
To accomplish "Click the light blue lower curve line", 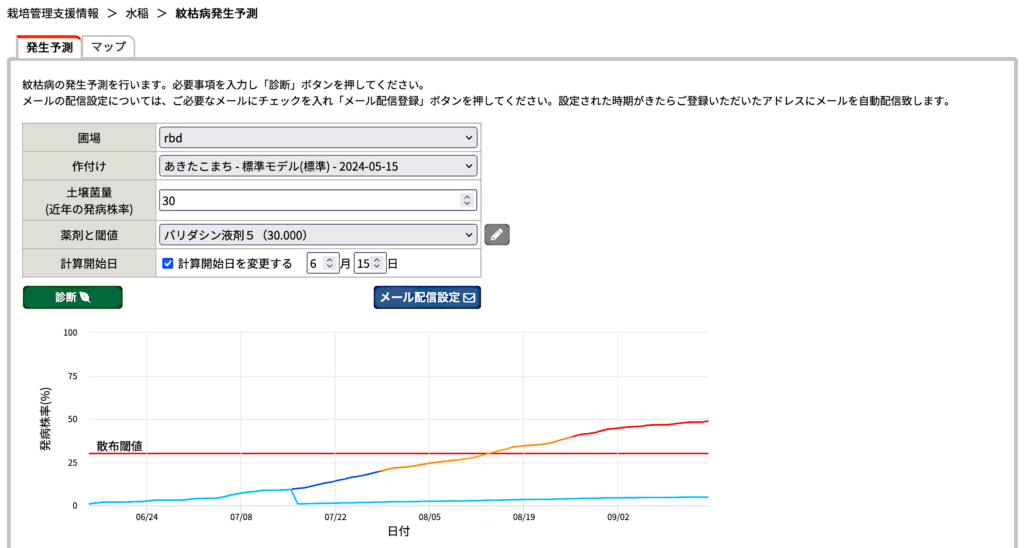I will pyautogui.click(x=500, y=500).
